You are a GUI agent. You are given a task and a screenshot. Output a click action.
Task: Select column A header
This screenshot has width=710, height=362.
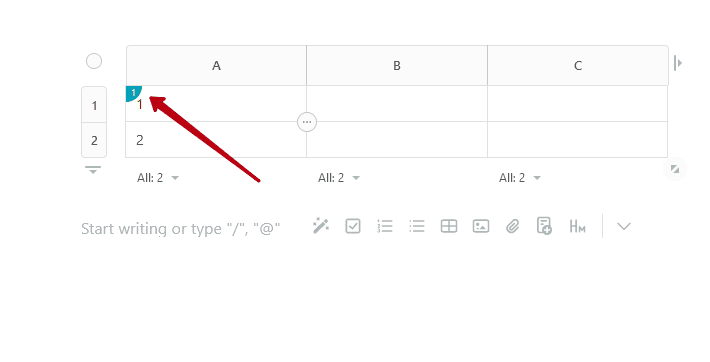[216, 66]
